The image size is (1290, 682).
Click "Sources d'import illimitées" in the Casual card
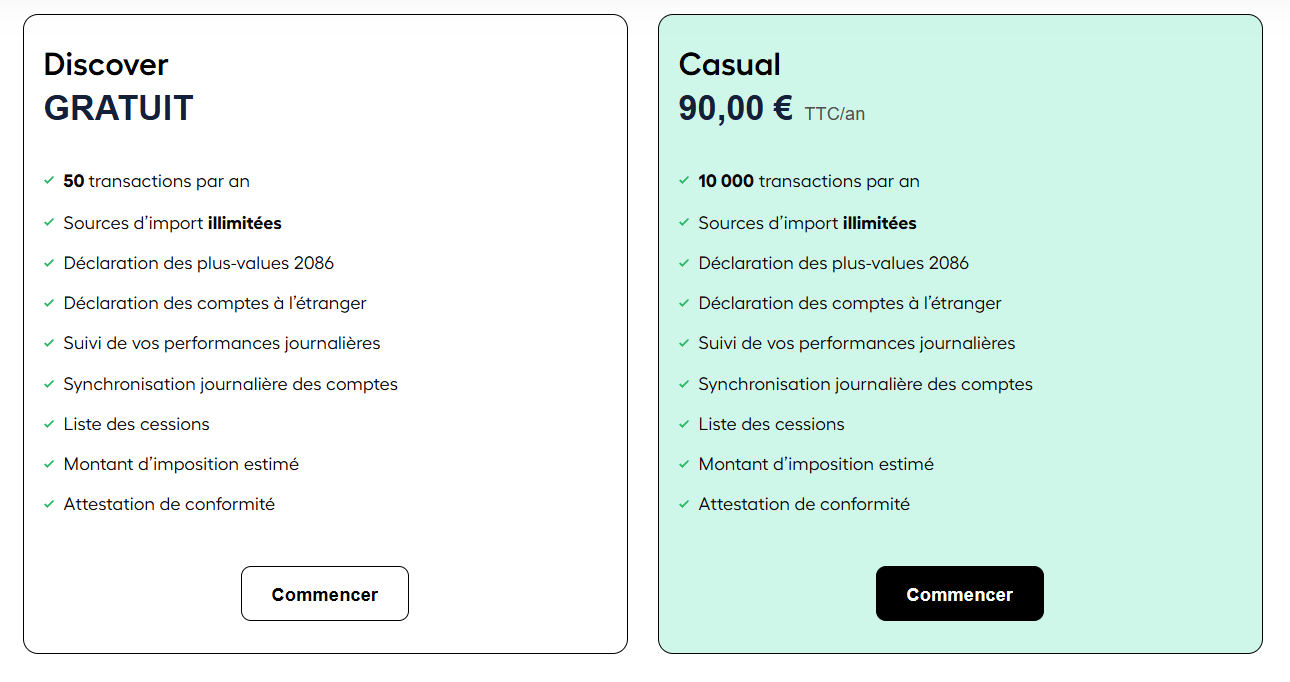coord(806,222)
